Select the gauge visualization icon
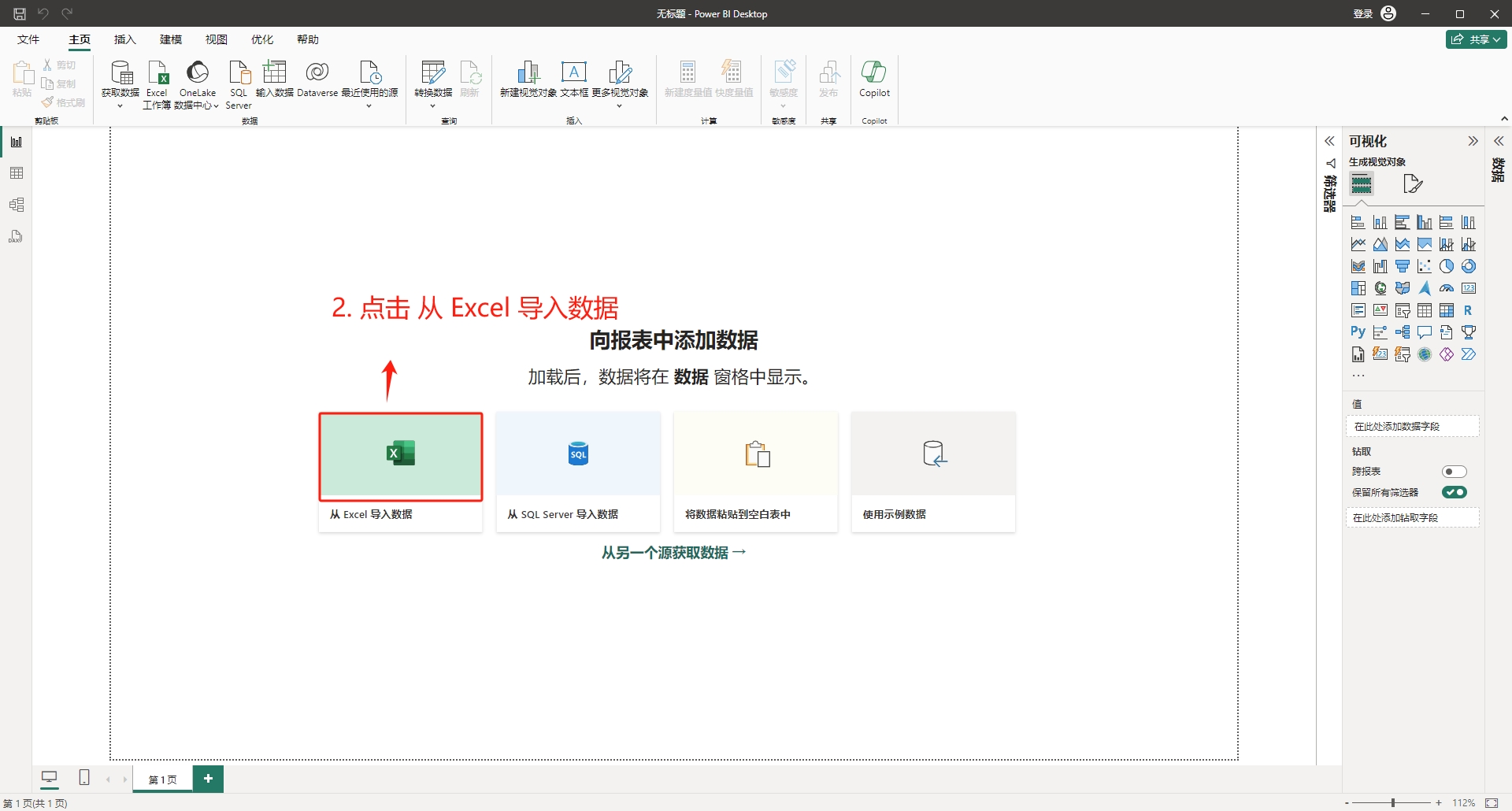The image size is (1512, 811). click(x=1447, y=288)
